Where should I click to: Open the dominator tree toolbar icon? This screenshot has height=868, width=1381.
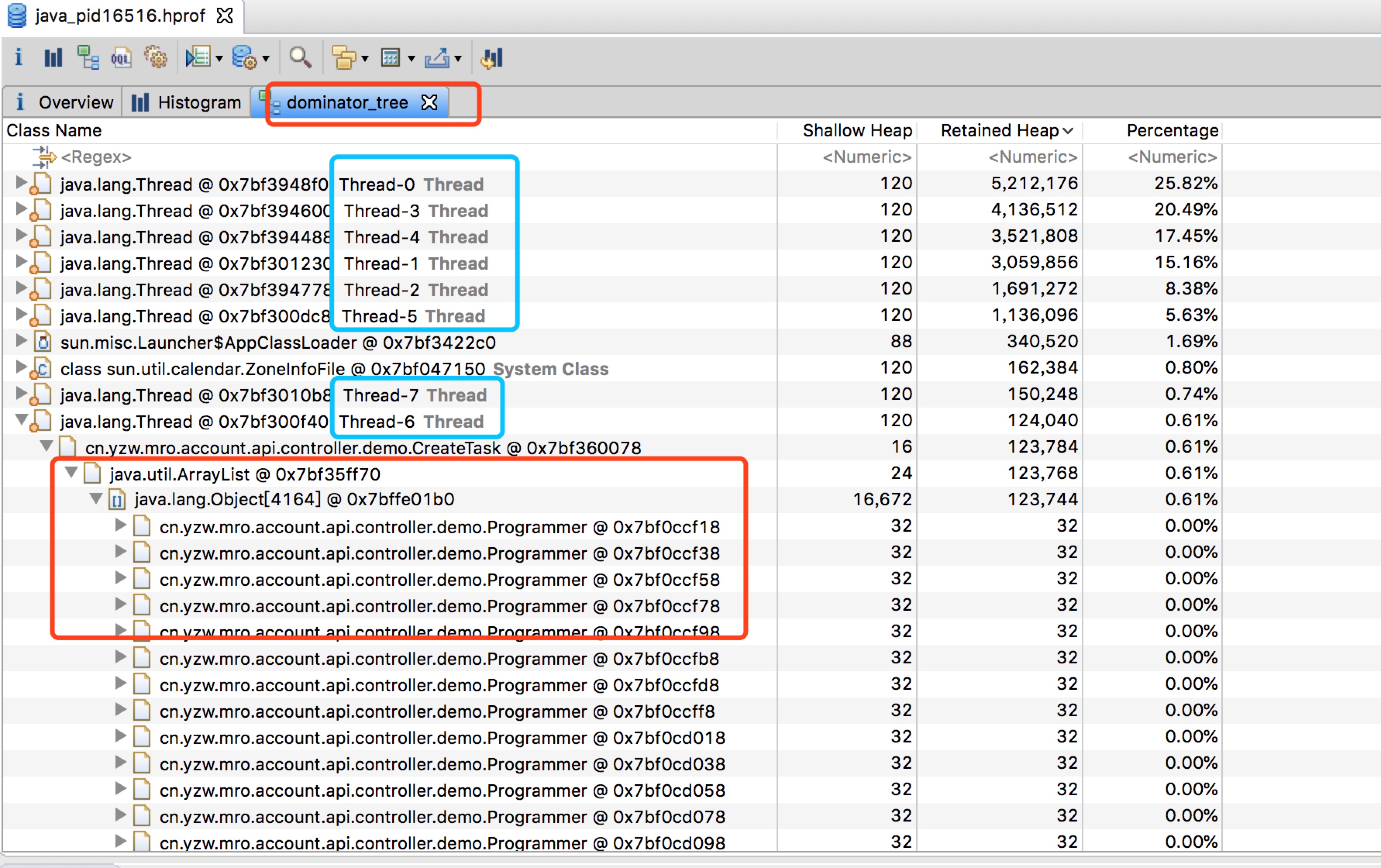88,58
